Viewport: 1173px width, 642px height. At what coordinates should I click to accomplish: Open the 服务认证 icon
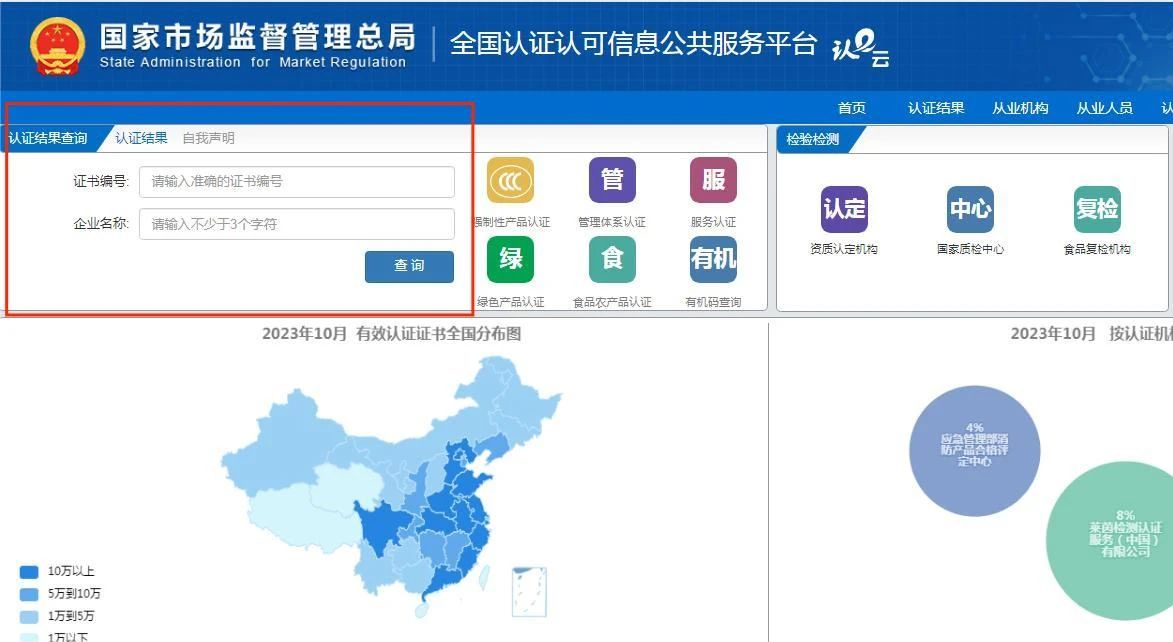click(713, 181)
